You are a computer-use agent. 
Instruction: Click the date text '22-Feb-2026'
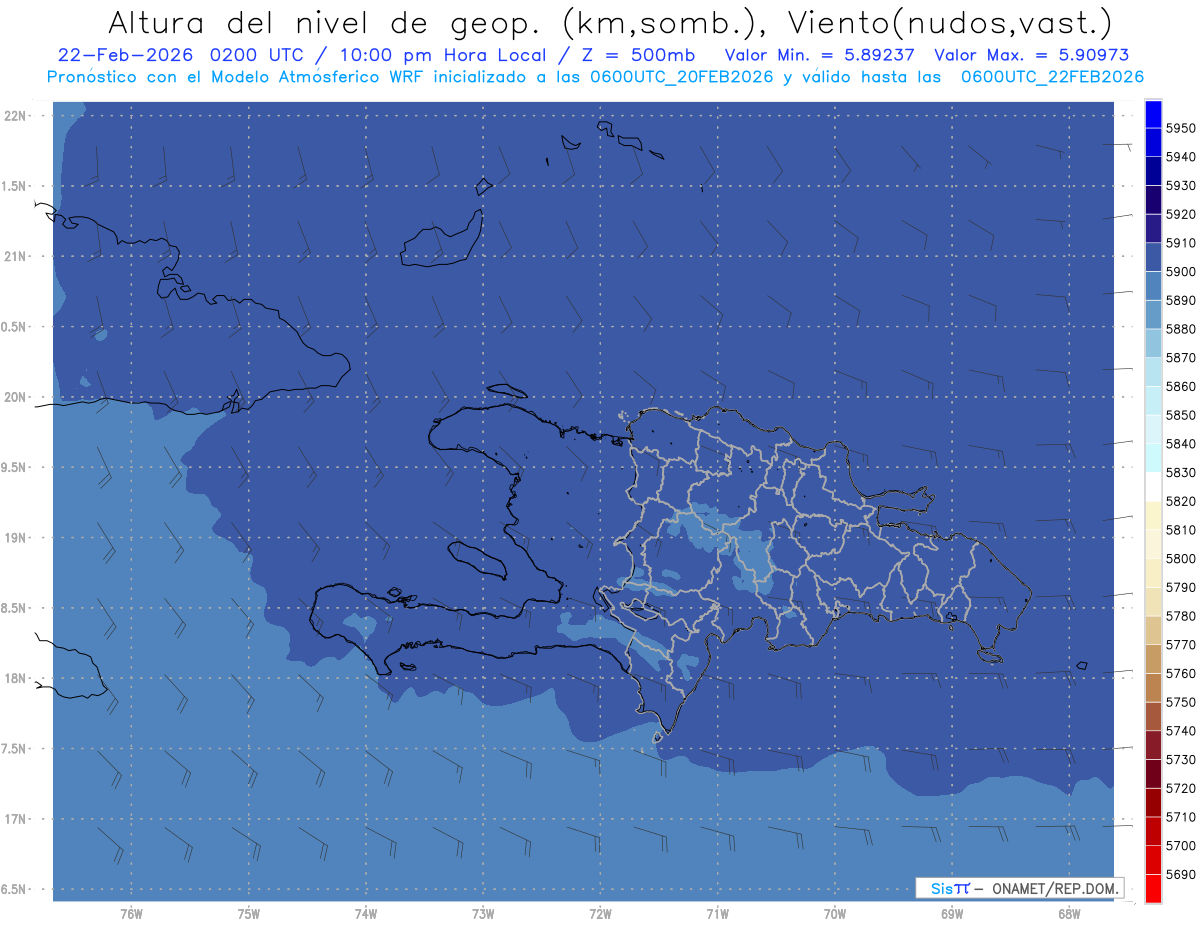(127, 55)
